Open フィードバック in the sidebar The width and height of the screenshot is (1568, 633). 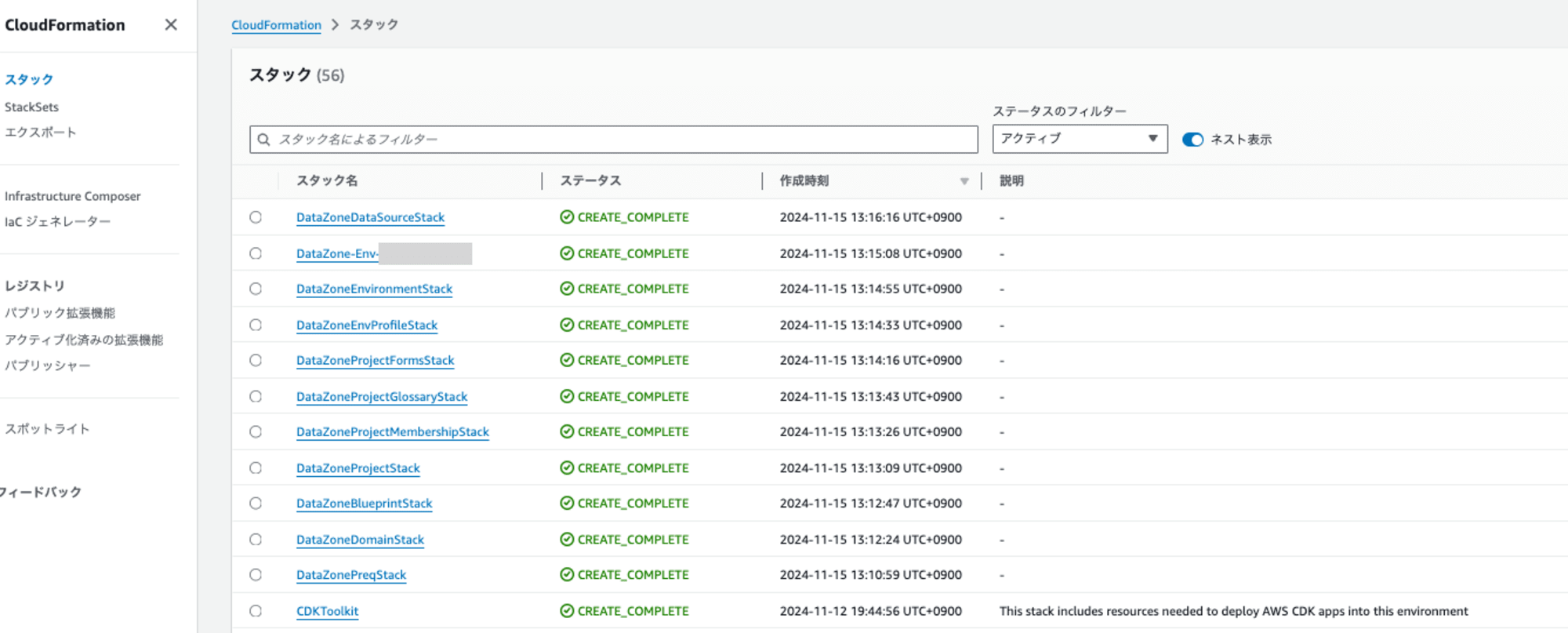41,493
